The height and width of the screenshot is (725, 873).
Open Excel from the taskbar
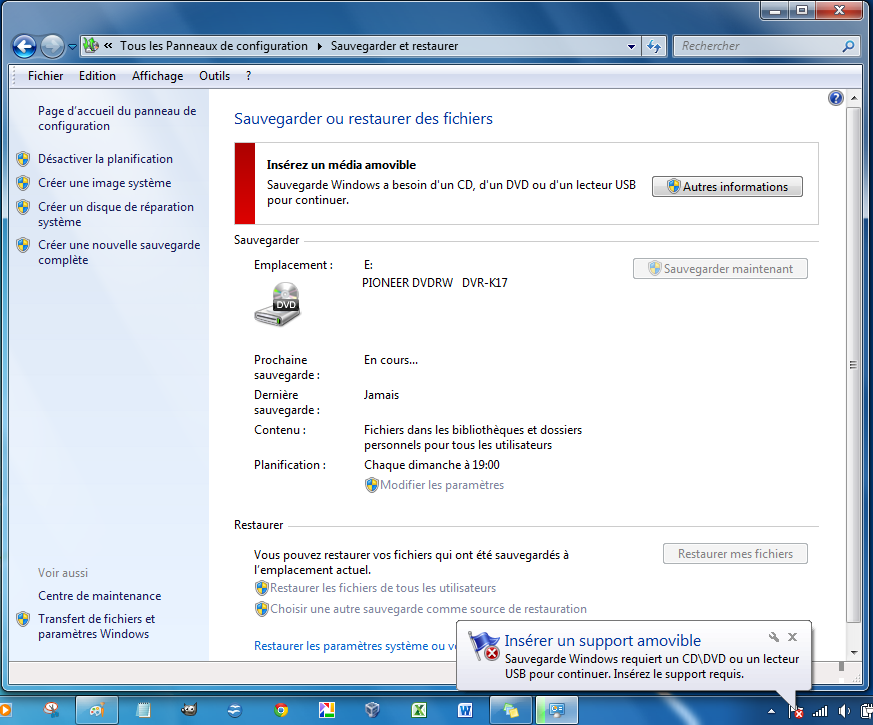coord(419,710)
